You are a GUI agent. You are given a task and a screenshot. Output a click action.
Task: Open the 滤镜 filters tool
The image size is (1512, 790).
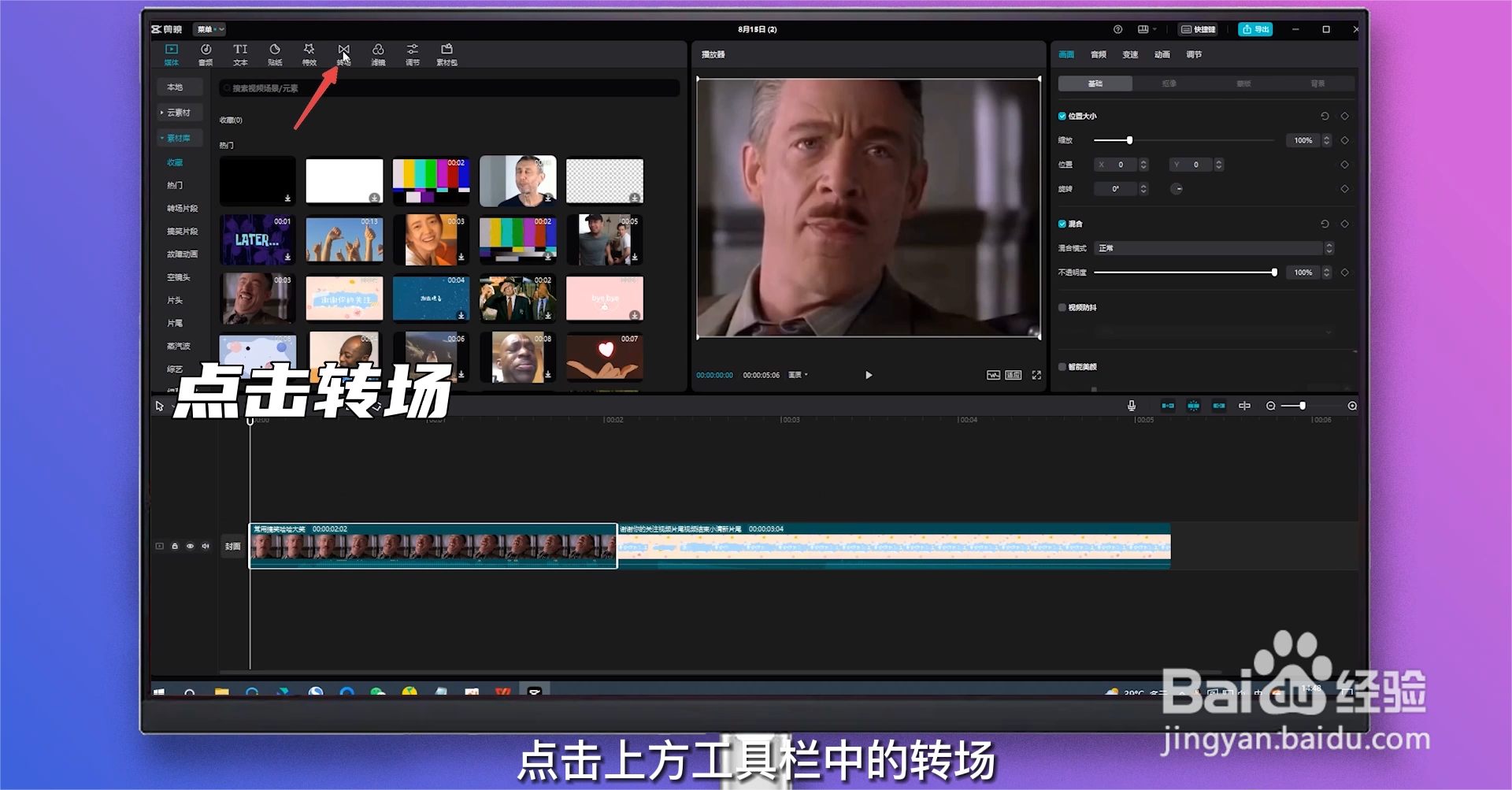(x=378, y=54)
